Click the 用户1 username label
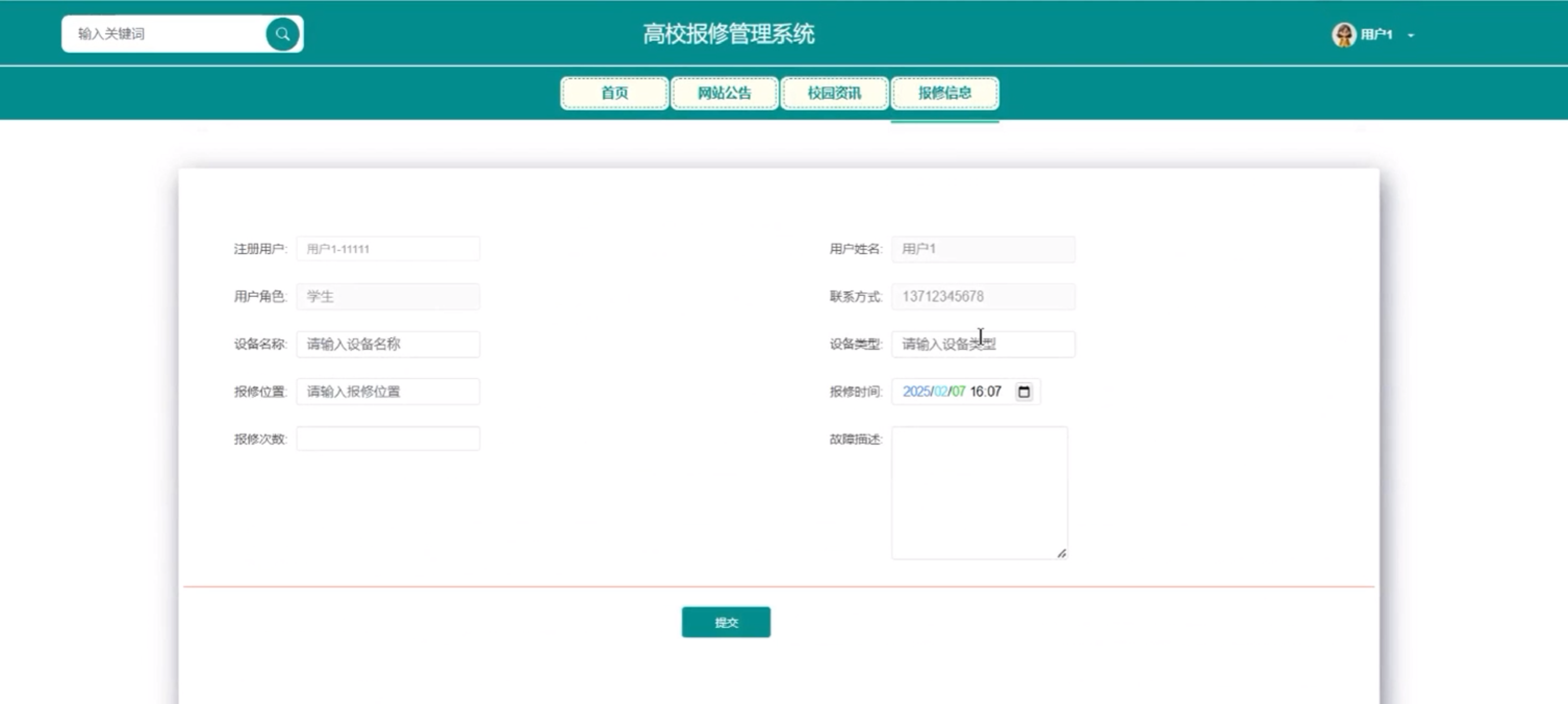This screenshot has height=704, width=1568. pyautogui.click(x=1376, y=35)
